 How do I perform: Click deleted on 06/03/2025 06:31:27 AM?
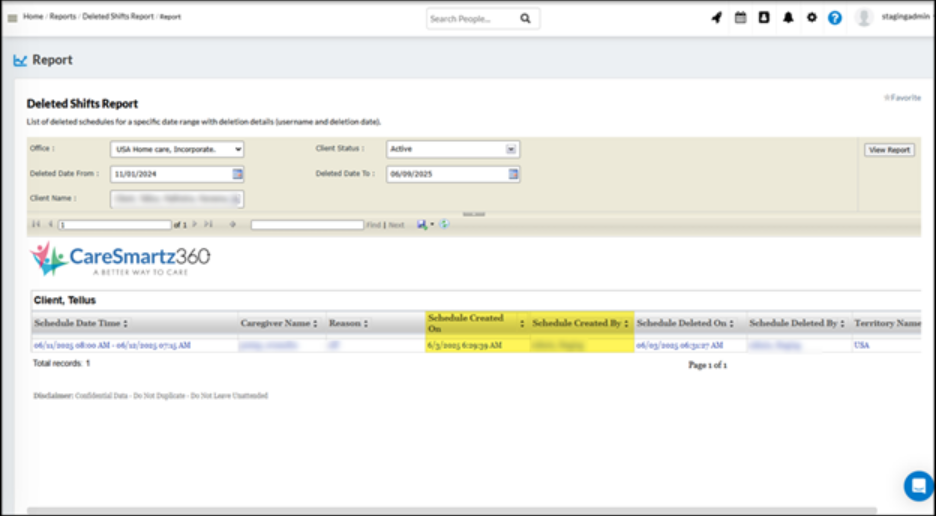click(x=679, y=345)
